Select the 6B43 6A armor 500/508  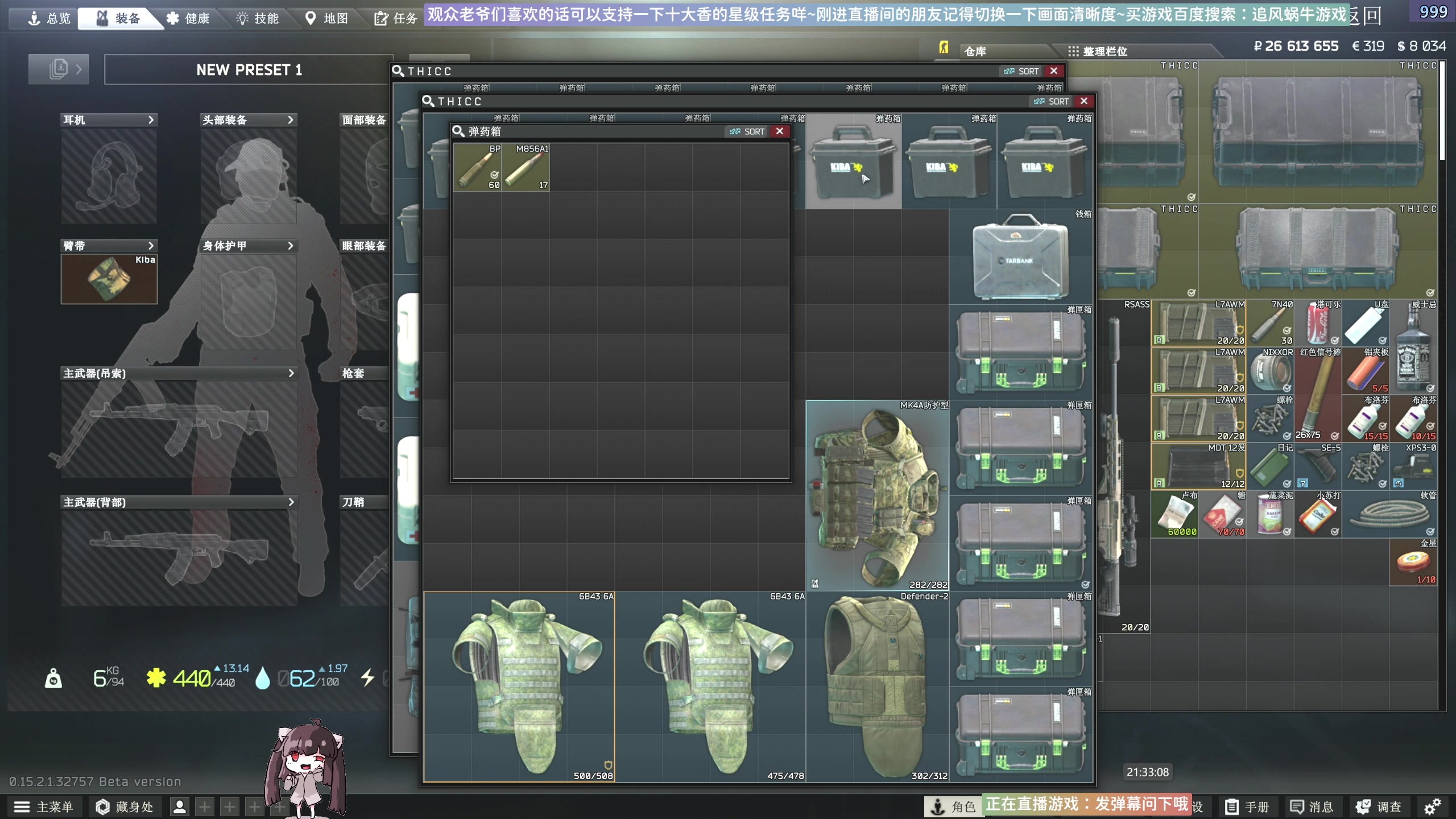pyautogui.click(x=519, y=686)
